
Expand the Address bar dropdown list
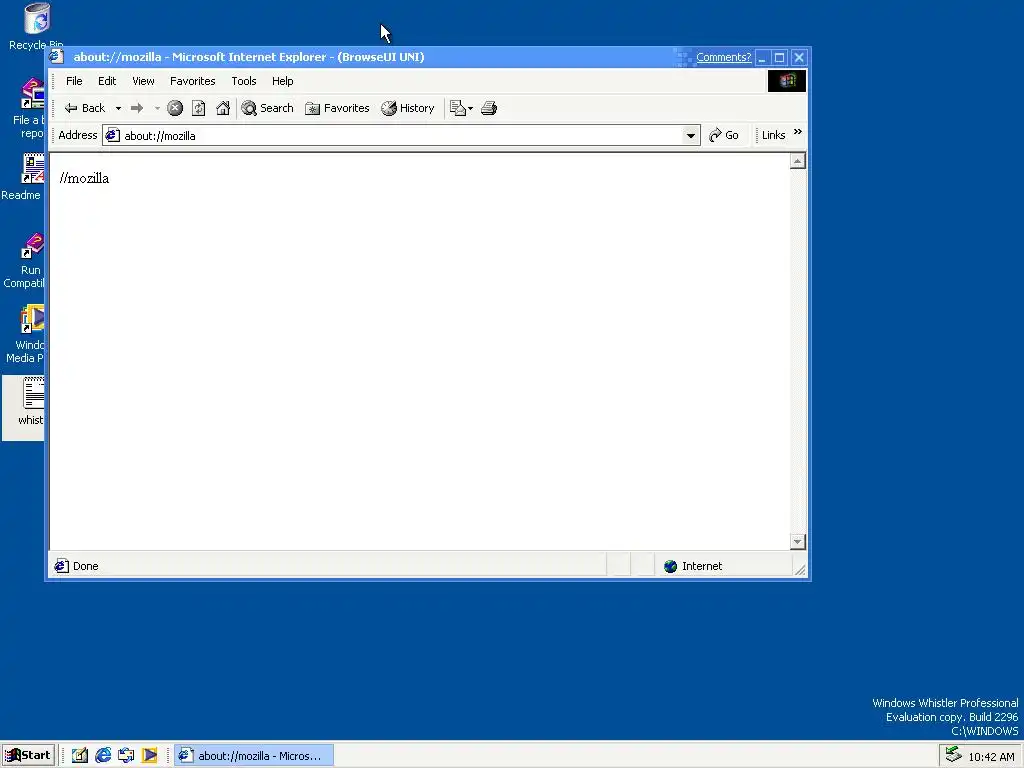pyautogui.click(x=690, y=136)
